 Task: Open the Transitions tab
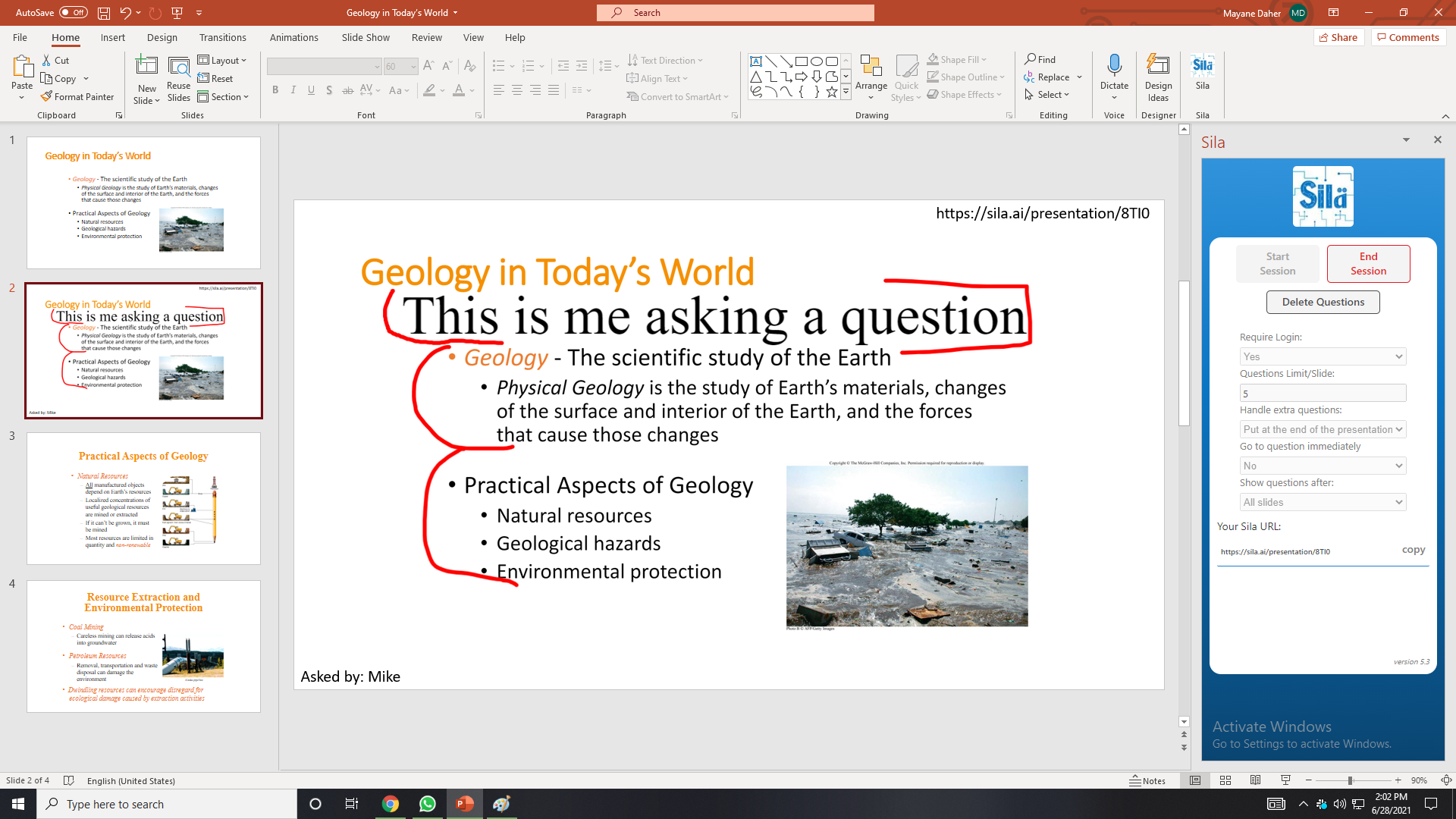[222, 37]
